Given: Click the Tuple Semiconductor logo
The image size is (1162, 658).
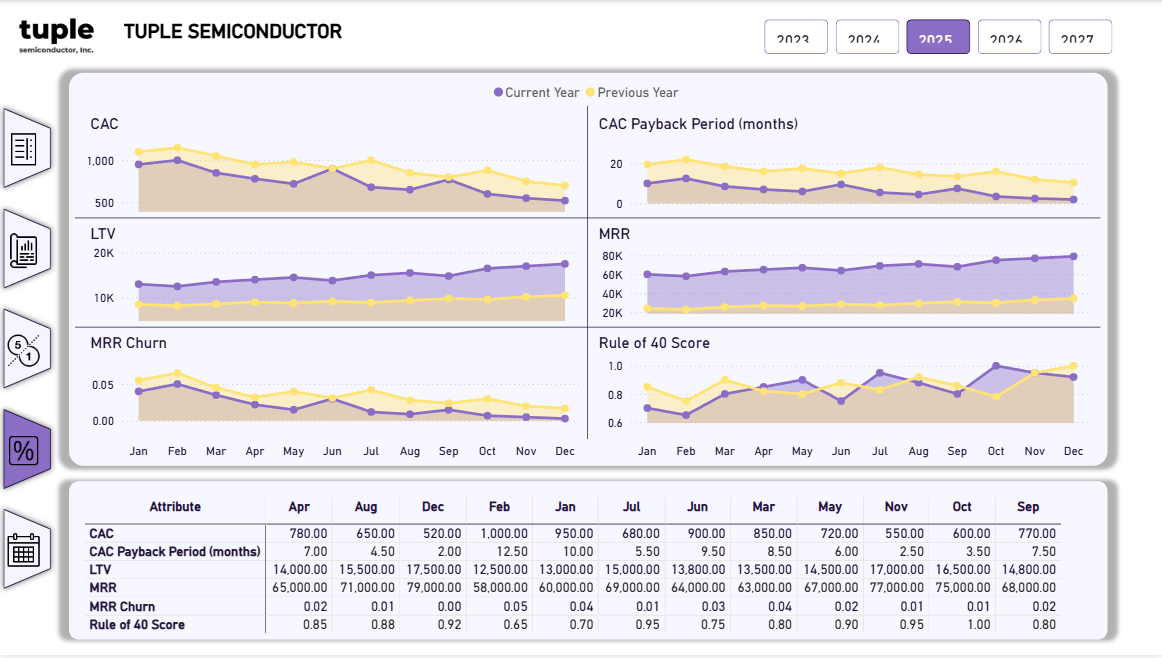Looking at the screenshot, I should coord(56,36).
